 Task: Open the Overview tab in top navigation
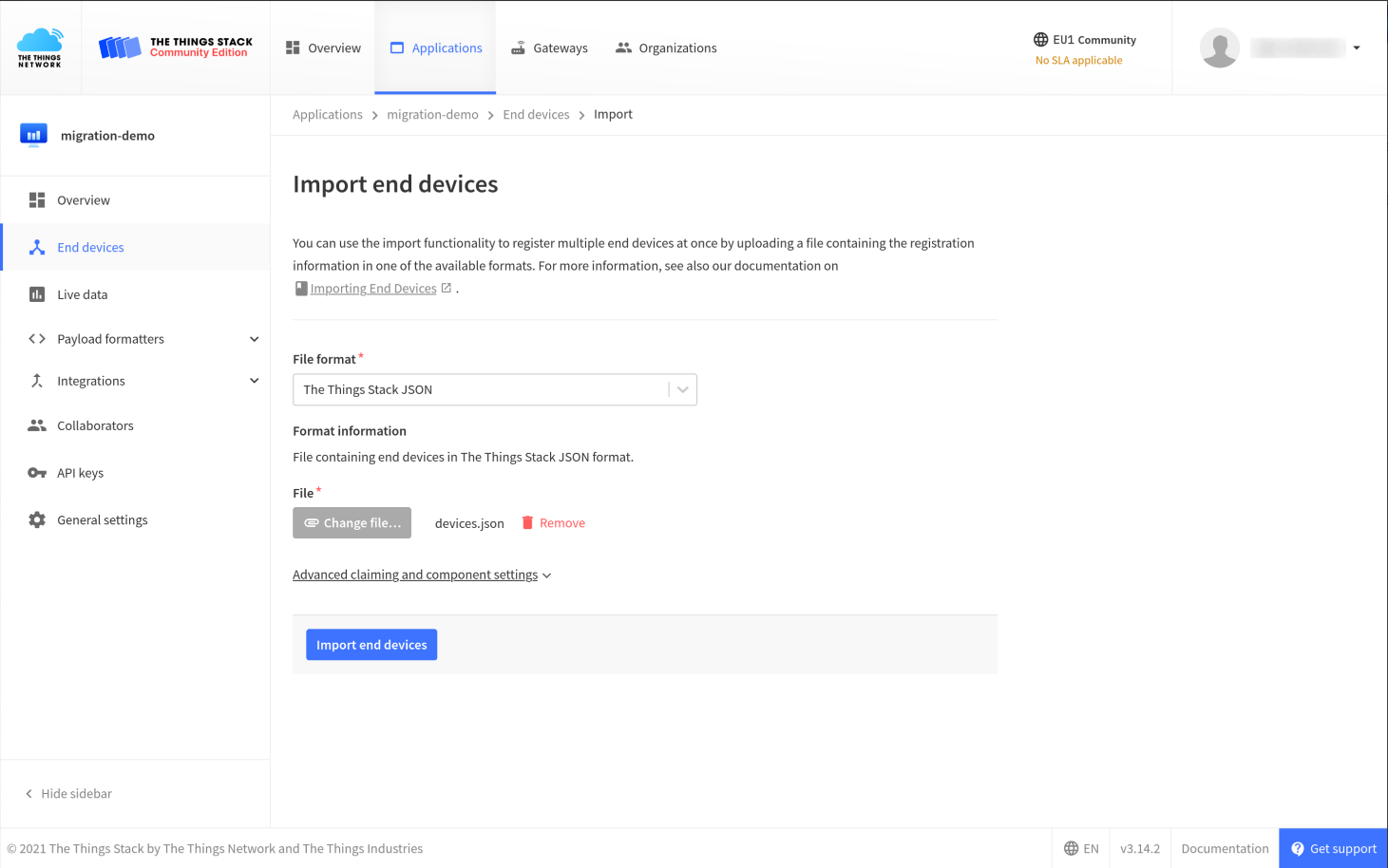[323, 47]
